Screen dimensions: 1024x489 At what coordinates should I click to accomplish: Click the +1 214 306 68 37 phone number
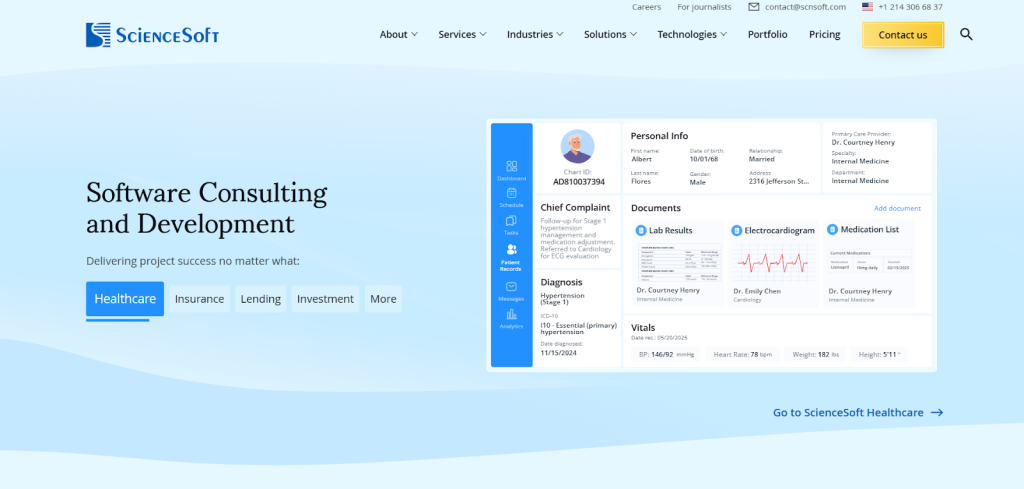tap(910, 7)
